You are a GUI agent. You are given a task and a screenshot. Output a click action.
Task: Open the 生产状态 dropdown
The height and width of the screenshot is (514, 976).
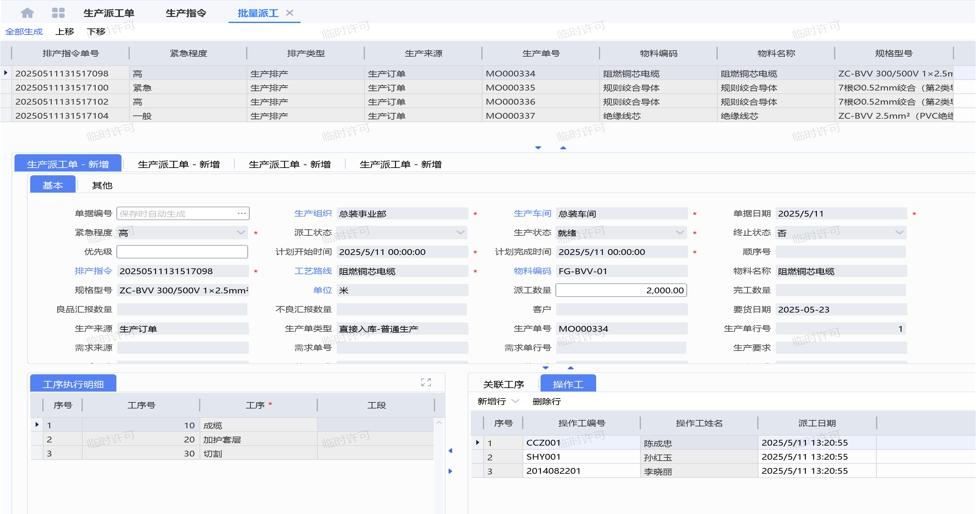click(x=680, y=233)
